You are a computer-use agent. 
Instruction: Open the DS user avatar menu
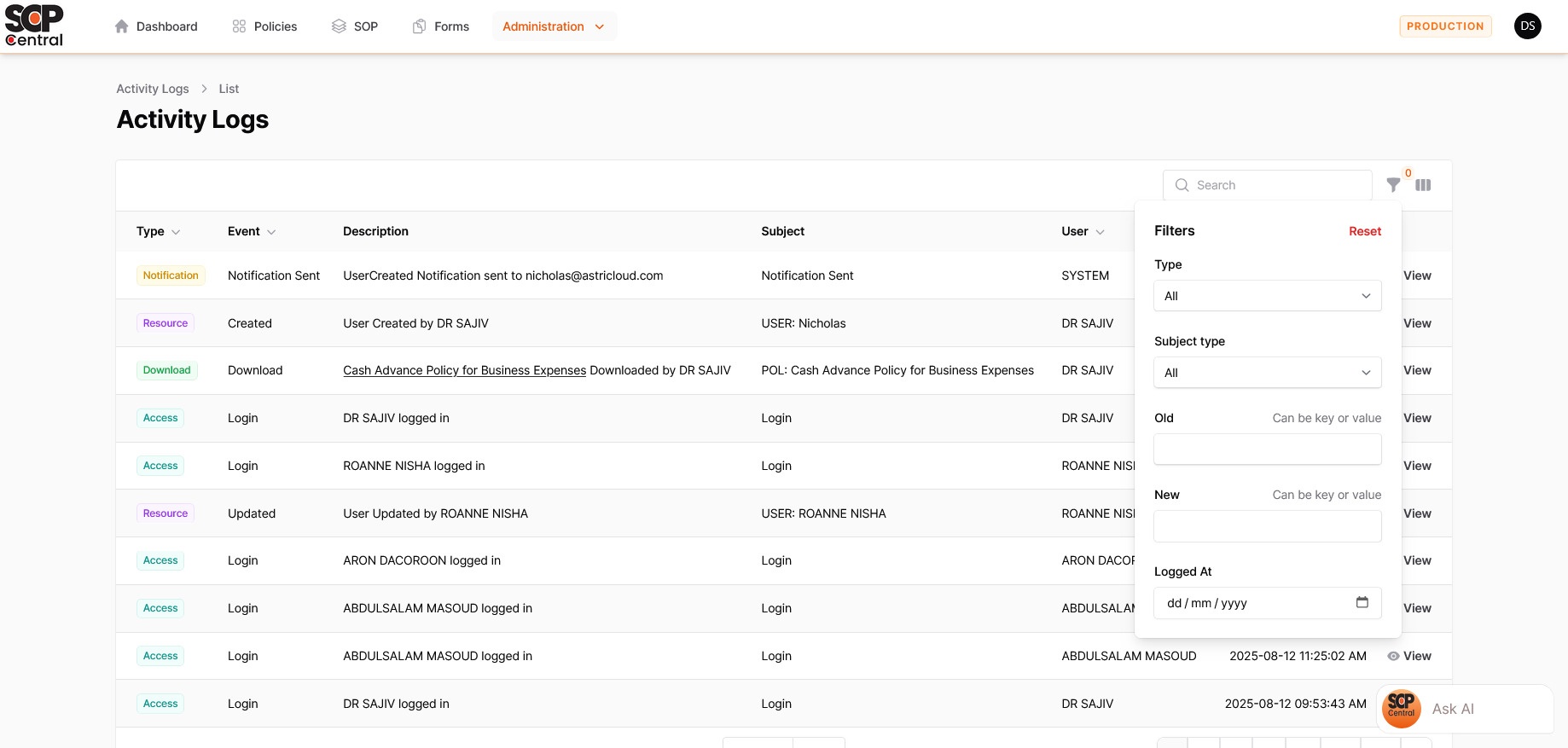point(1527,26)
